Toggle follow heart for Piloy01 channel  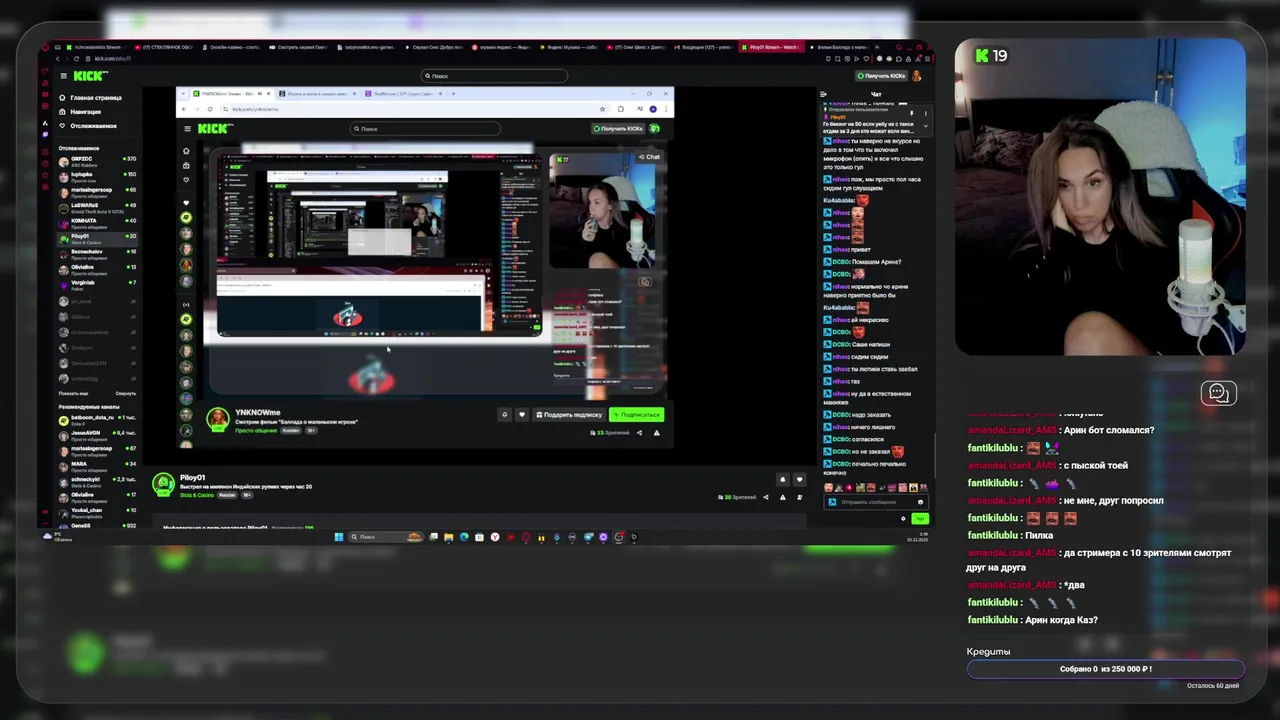(799, 480)
